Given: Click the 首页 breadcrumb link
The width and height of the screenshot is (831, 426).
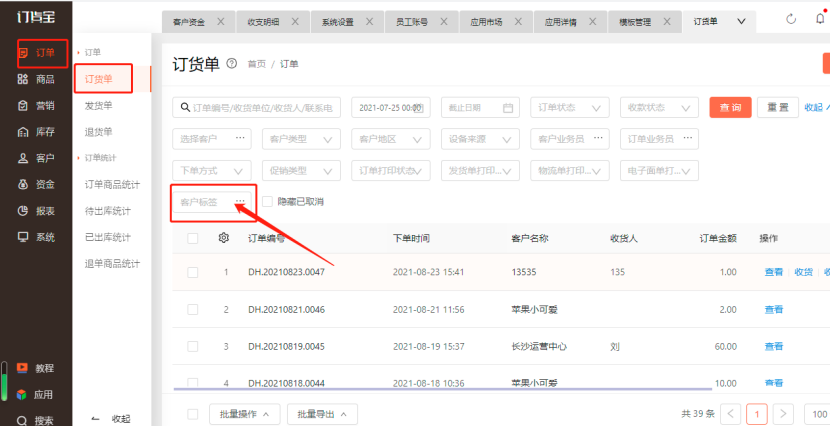Looking at the screenshot, I should click(257, 64).
